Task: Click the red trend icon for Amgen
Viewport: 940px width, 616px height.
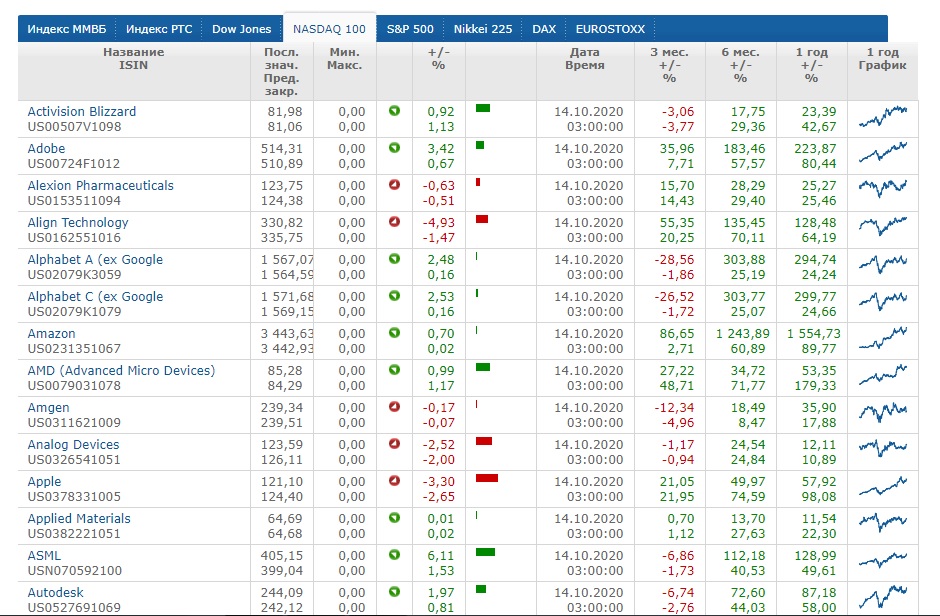Action: click(x=394, y=407)
